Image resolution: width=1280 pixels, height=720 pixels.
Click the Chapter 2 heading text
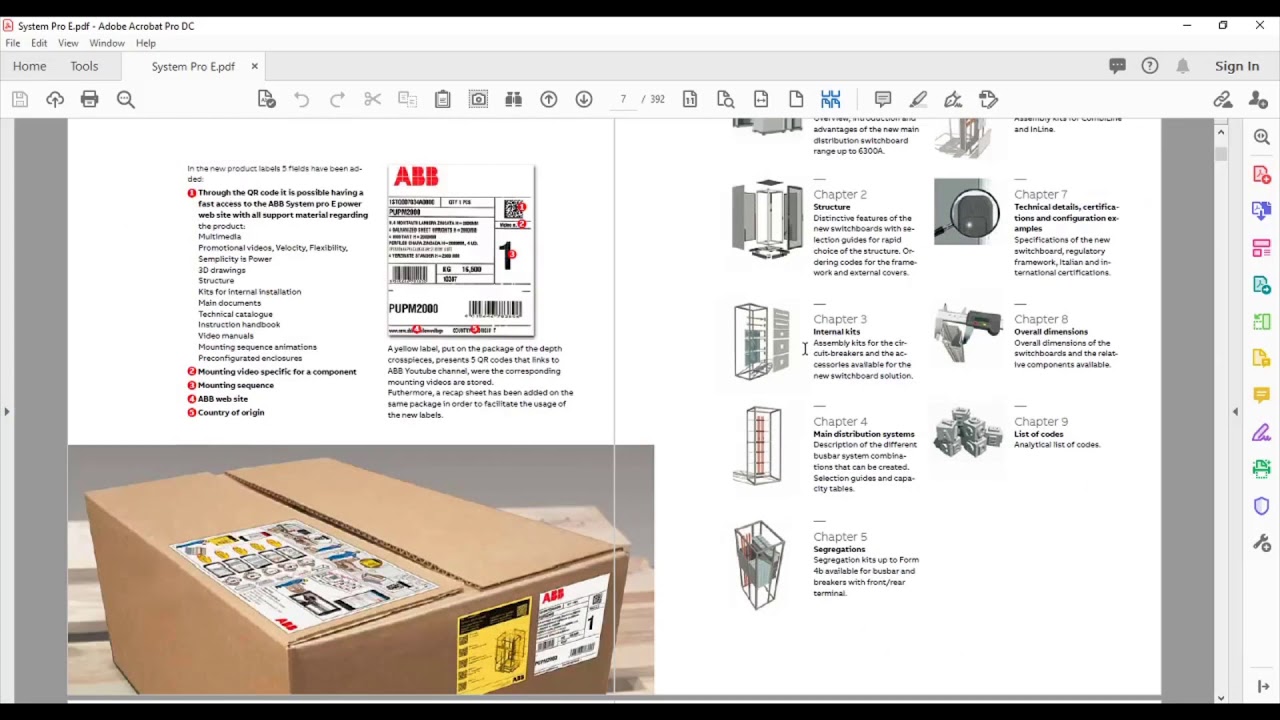point(840,194)
